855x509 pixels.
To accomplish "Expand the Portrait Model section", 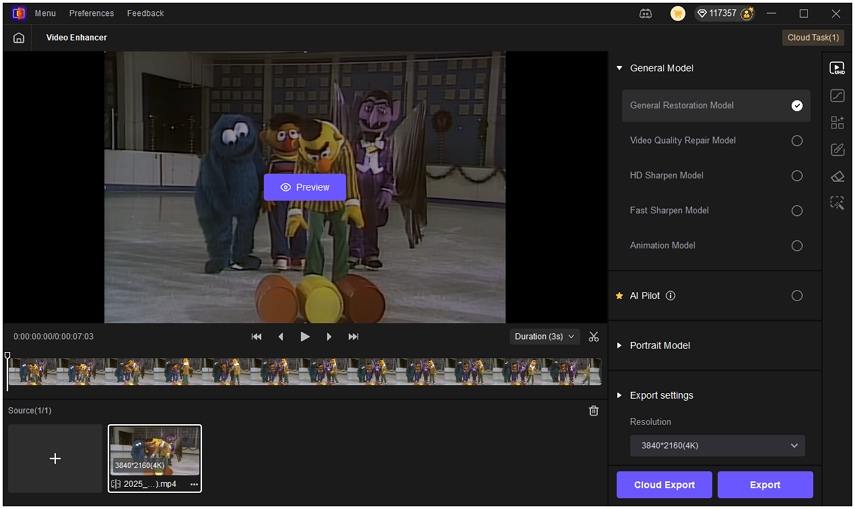I will [x=619, y=345].
